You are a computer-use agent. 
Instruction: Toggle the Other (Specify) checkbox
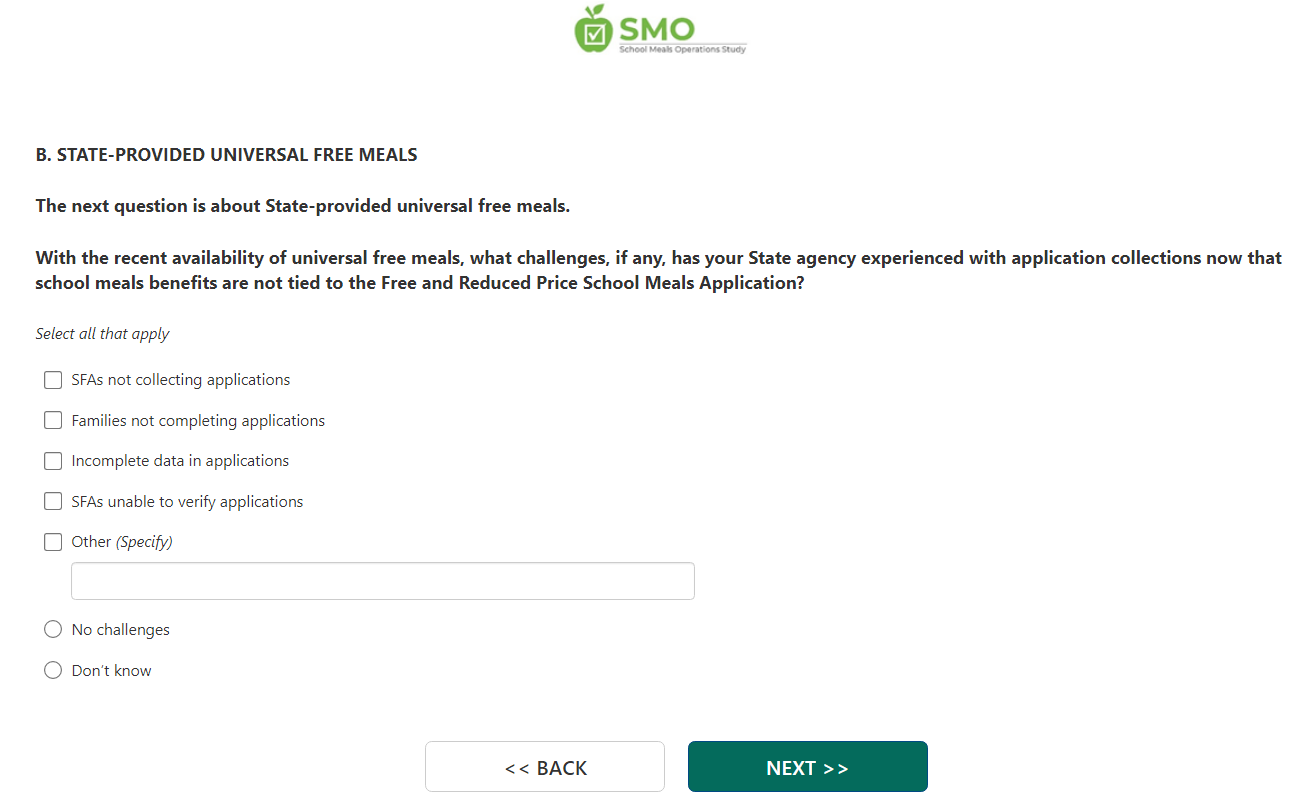[x=53, y=542]
